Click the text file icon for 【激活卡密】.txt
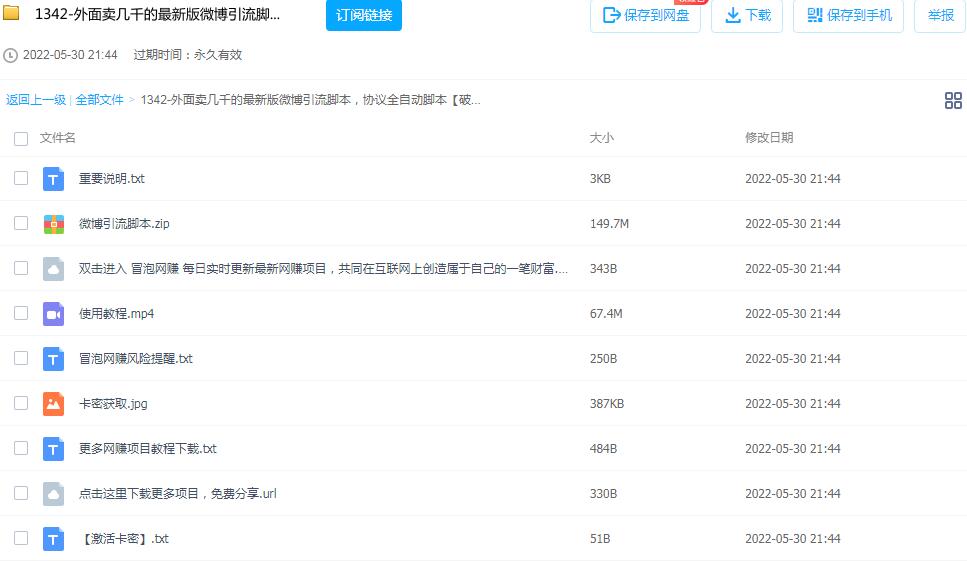This screenshot has width=967, height=563. point(54,539)
